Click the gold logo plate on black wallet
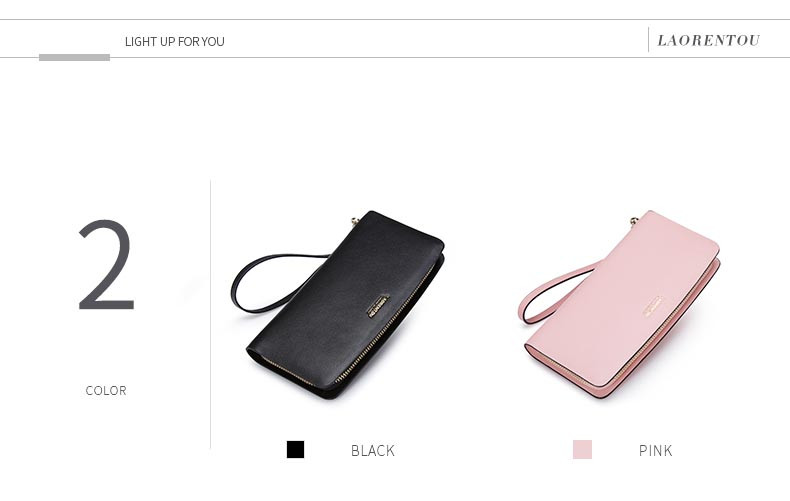Image resolution: width=790 pixels, height=501 pixels. [x=378, y=306]
